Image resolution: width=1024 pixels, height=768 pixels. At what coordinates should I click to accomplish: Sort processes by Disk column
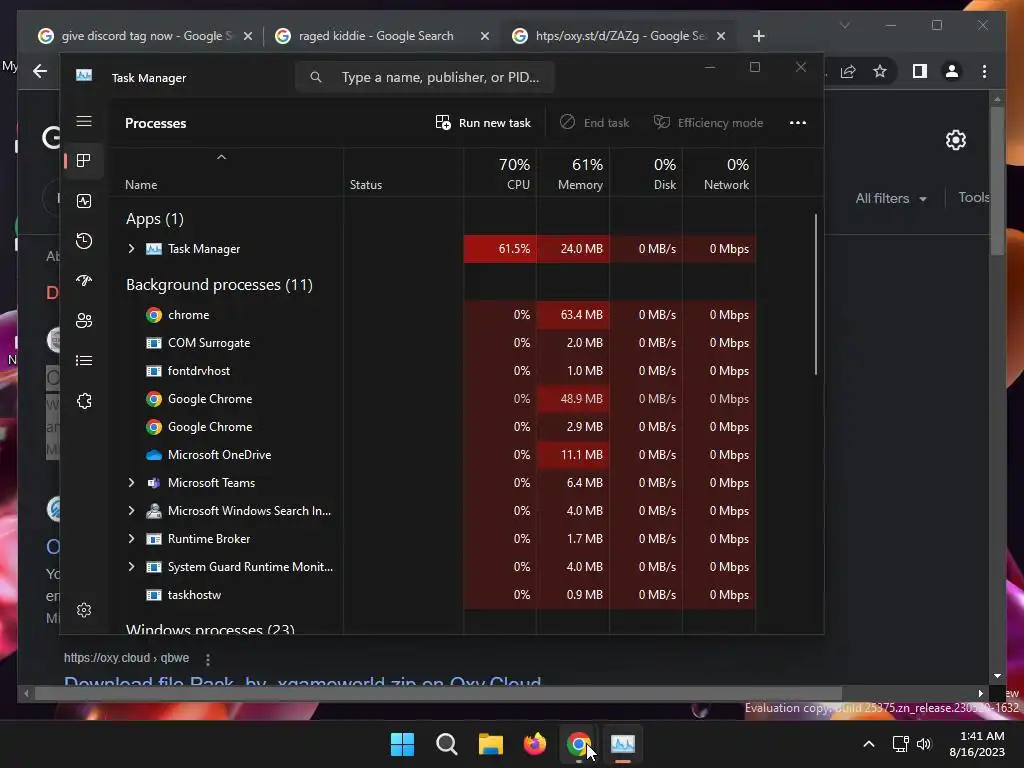pyautogui.click(x=646, y=173)
